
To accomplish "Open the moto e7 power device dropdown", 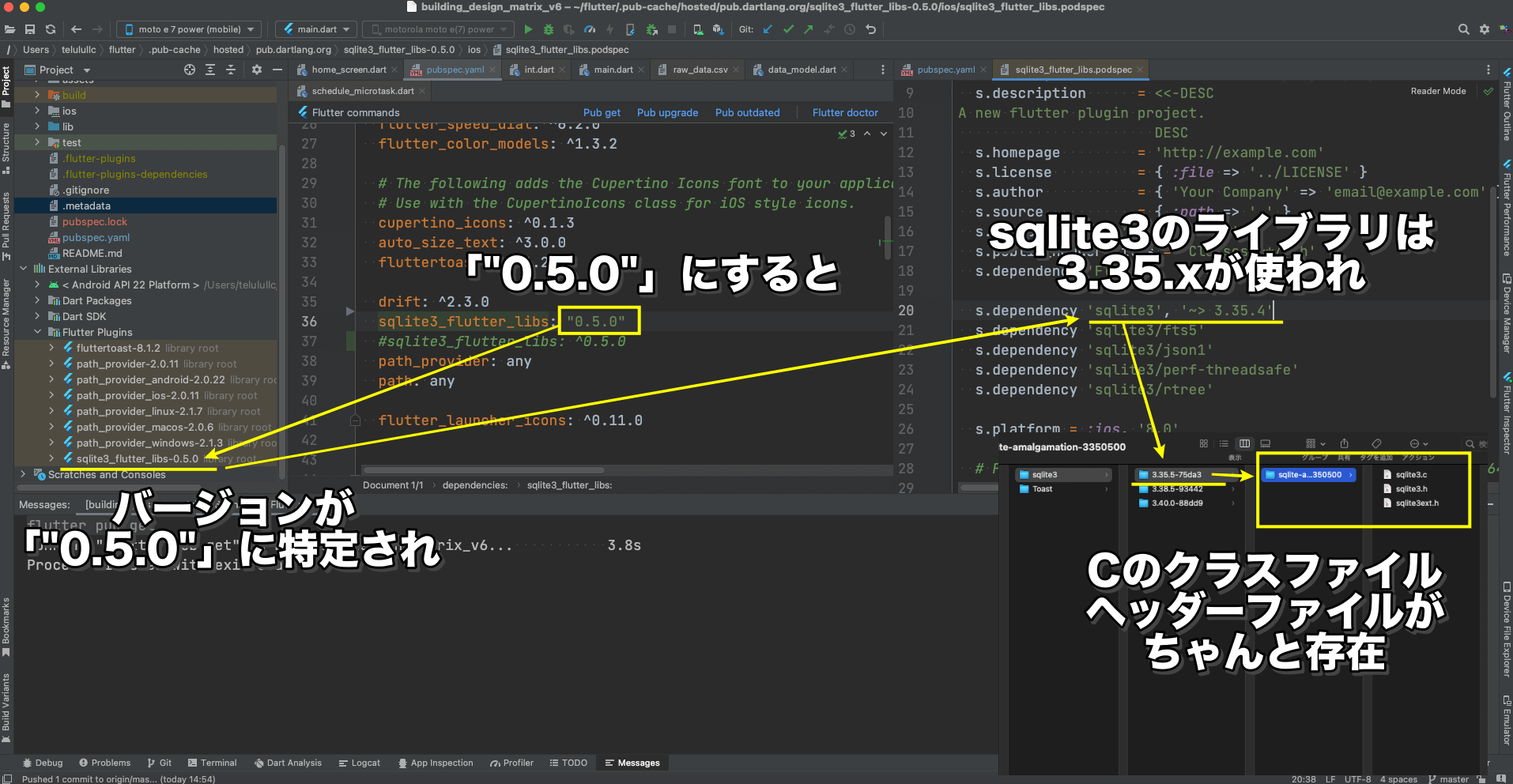I will point(189,29).
